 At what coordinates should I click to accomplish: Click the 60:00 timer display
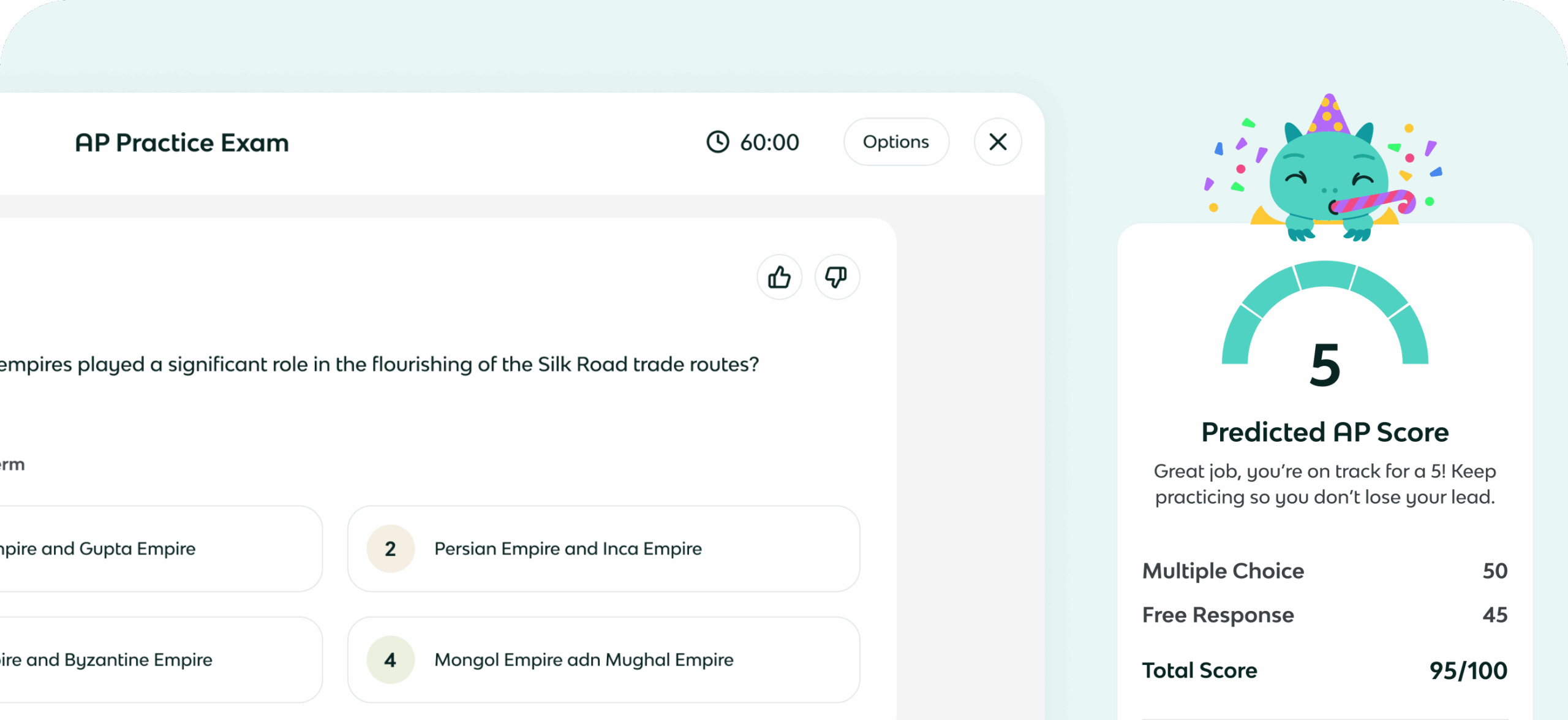point(769,142)
